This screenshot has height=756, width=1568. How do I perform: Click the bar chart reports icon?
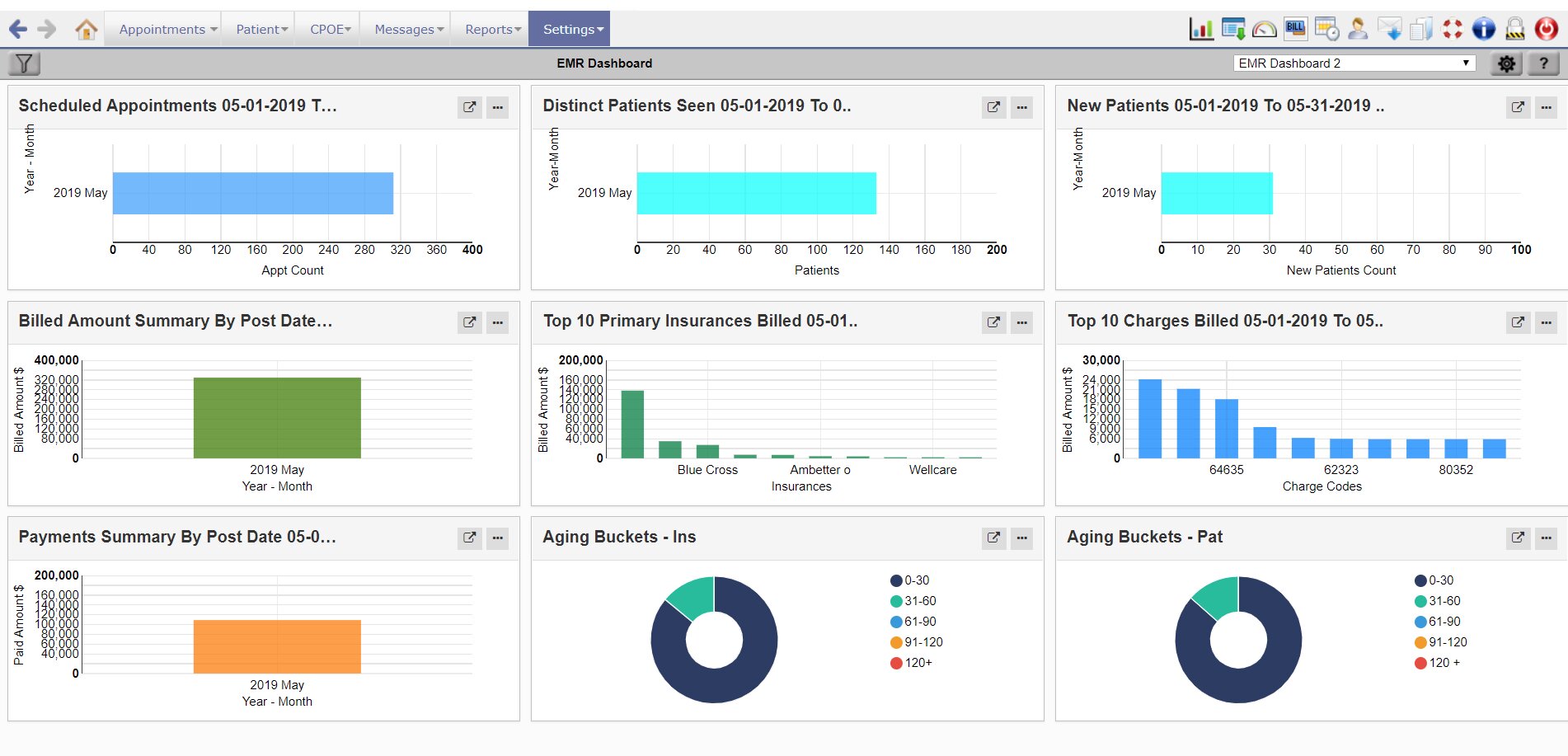click(1201, 30)
